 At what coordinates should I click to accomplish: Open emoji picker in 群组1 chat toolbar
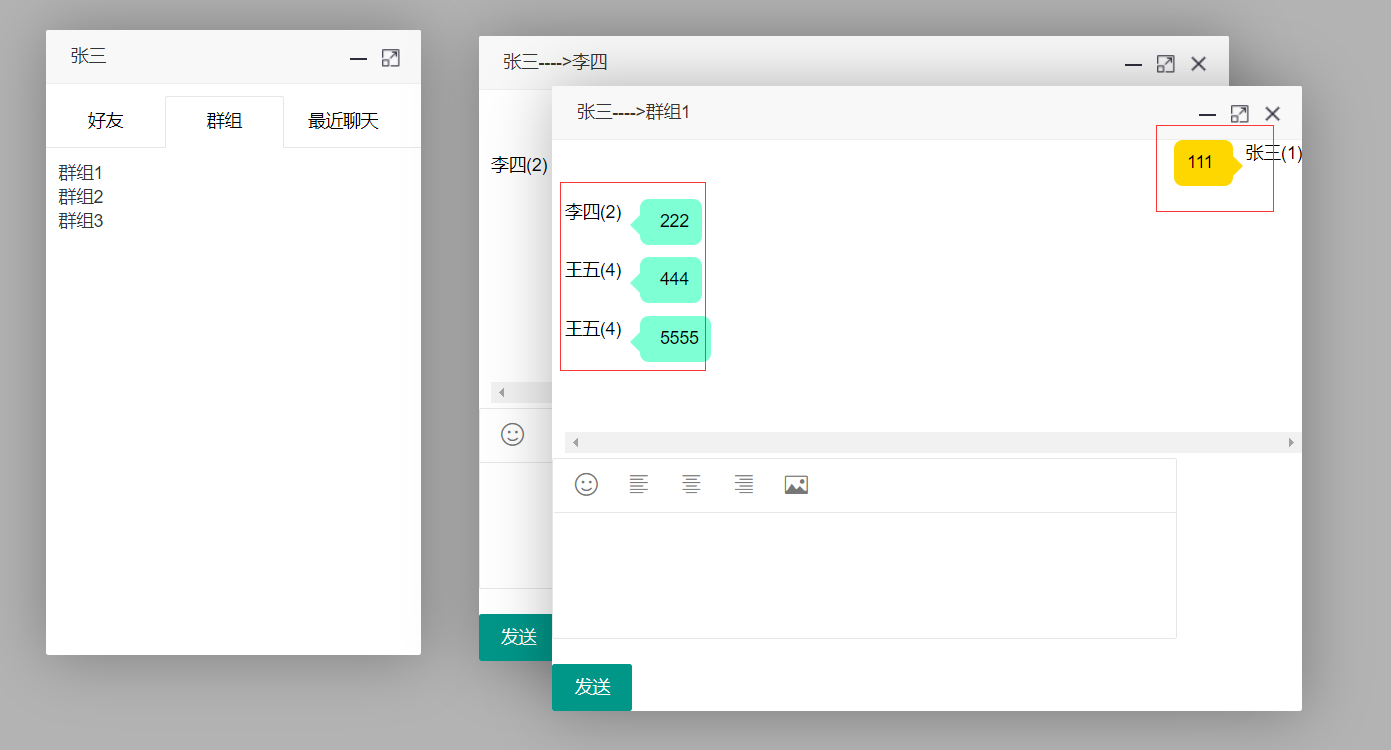tap(586, 485)
